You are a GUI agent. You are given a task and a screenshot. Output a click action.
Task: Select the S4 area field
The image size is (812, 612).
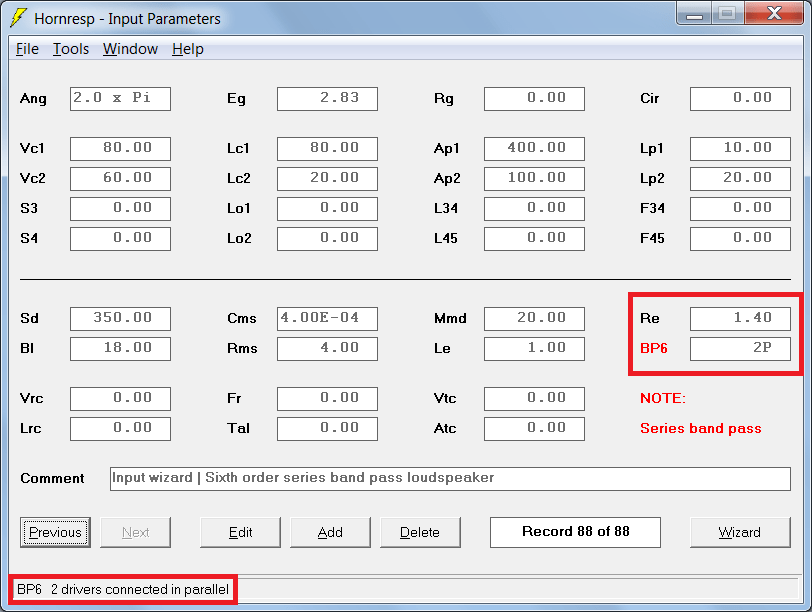click(120, 239)
